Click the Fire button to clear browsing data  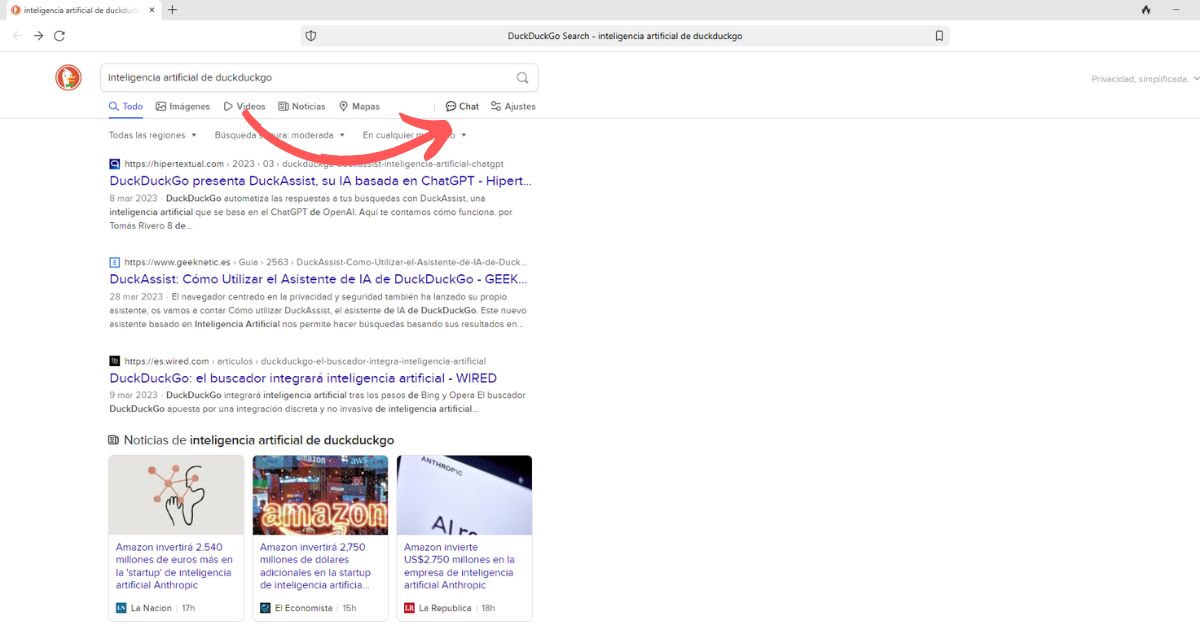pyautogui.click(x=1146, y=10)
